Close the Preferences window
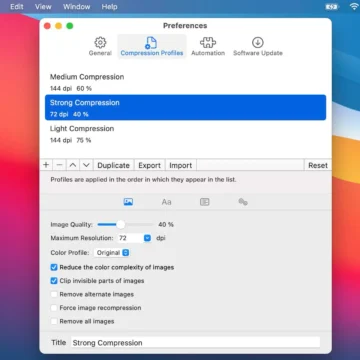This screenshot has width=360, height=360. tap(47, 26)
